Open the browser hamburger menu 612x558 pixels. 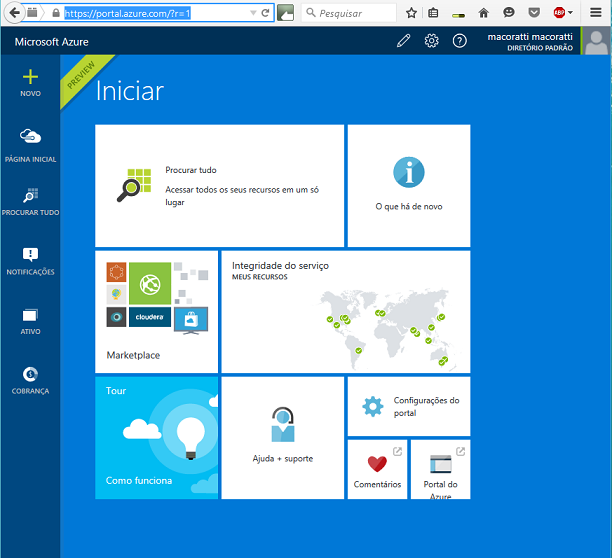(x=596, y=13)
